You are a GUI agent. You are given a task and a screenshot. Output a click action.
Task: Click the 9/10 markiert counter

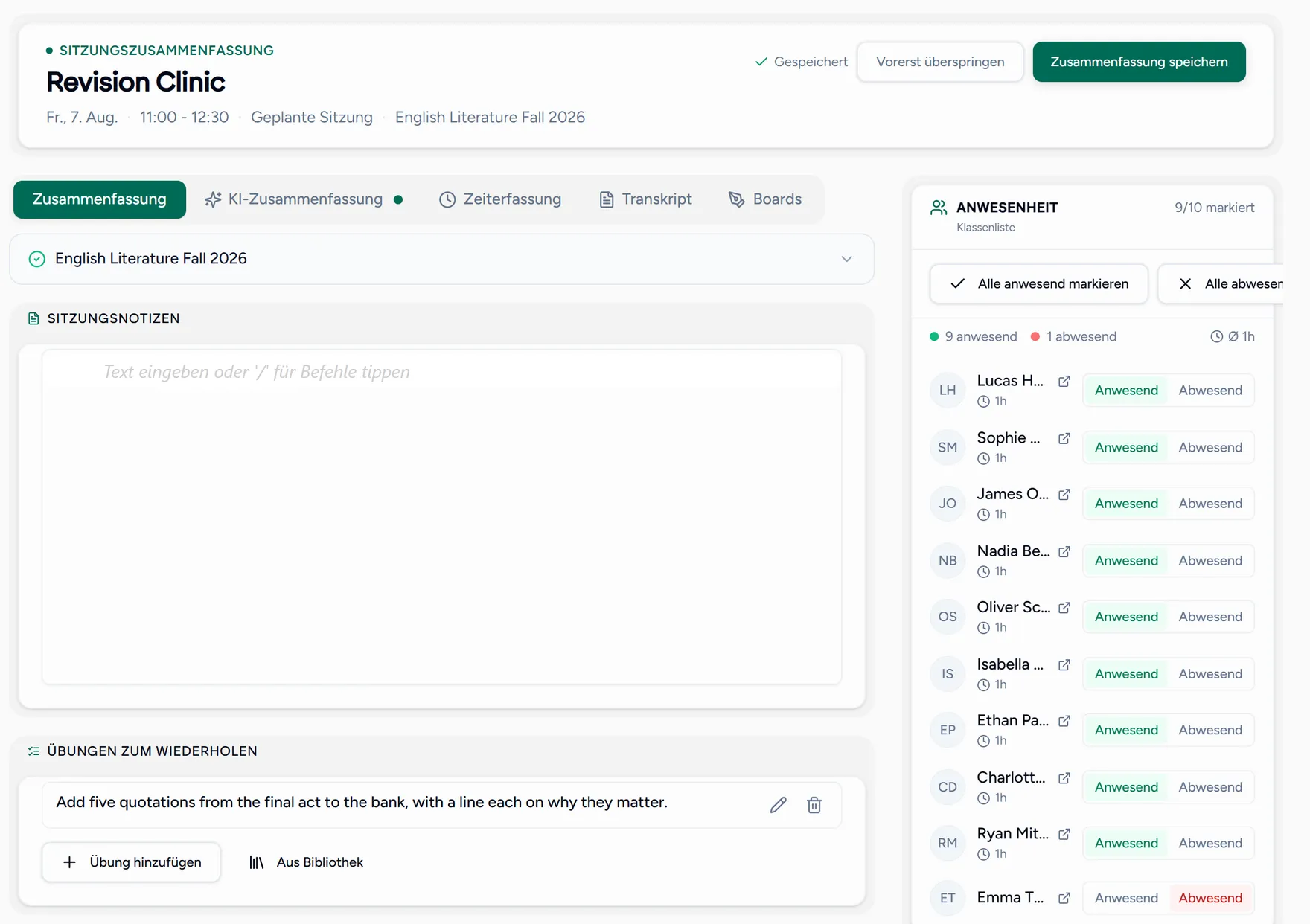(1214, 208)
